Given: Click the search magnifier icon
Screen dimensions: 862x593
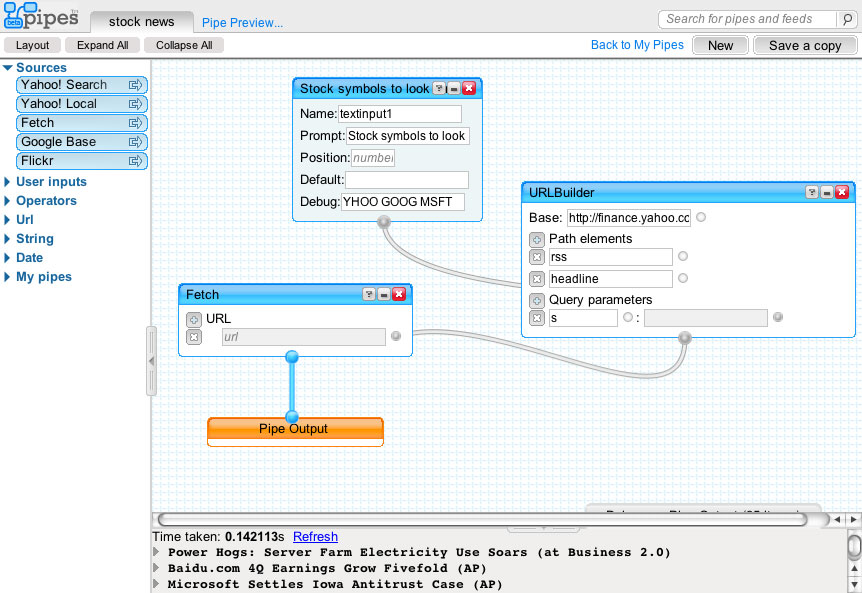Looking at the screenshot, I should click(847, 19).
